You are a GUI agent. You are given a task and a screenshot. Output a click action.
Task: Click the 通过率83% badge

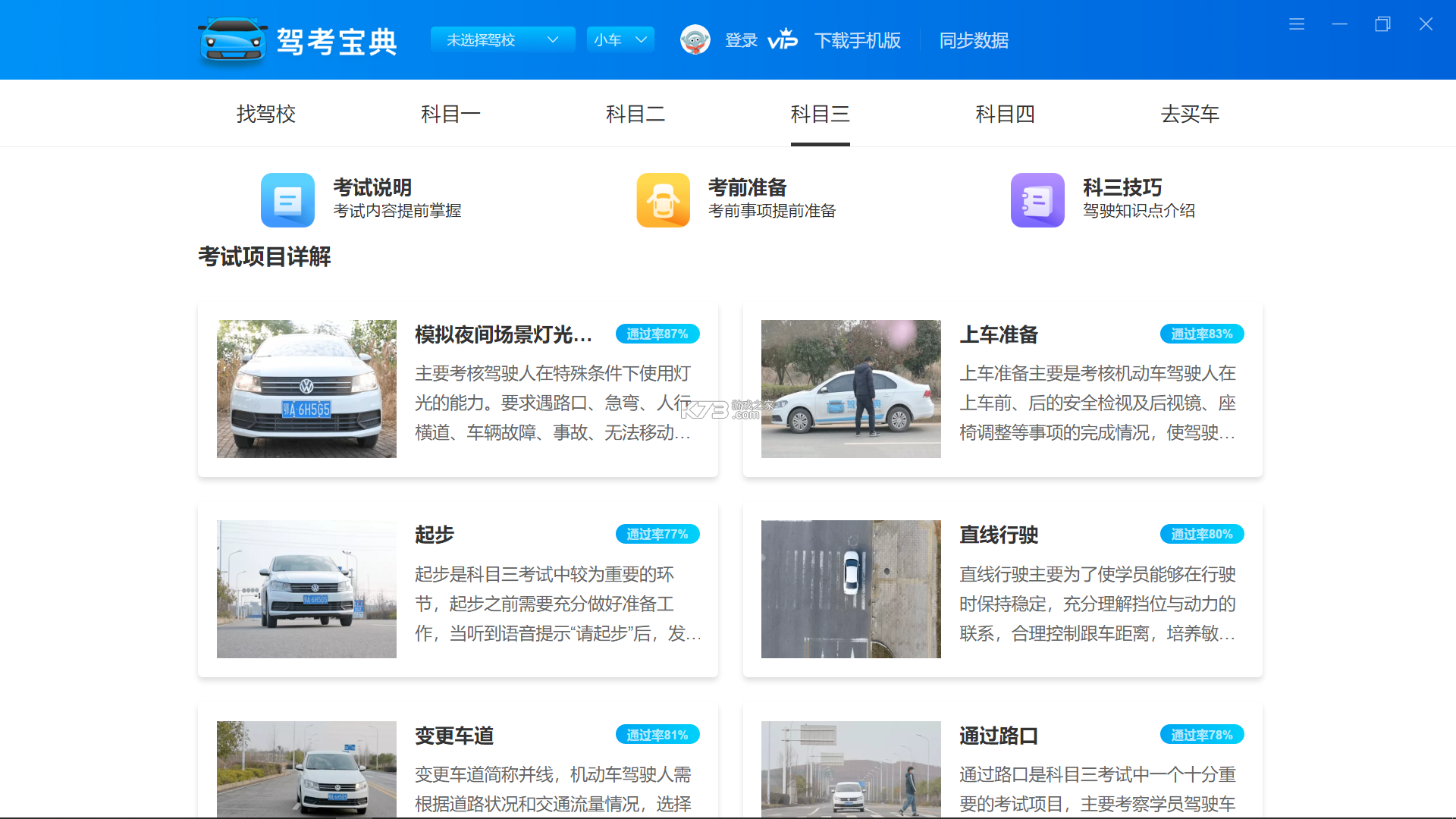tap(1202, 334)
